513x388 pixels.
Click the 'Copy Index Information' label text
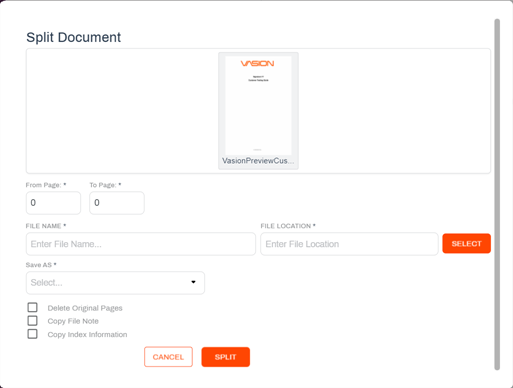pyautogui.click(x=87, y=334)
